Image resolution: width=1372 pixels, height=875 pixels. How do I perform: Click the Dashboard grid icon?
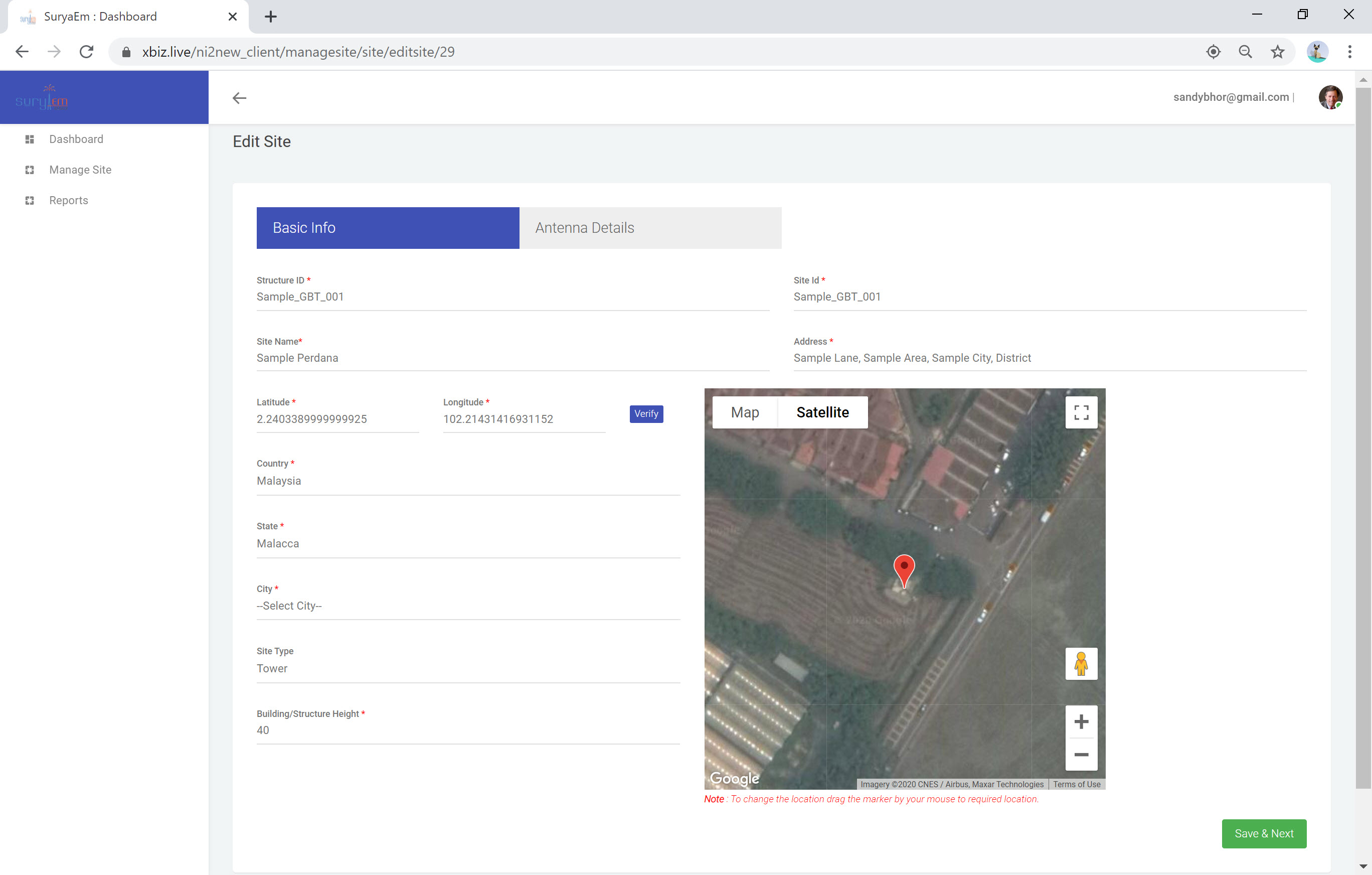click(x=30, y=139)
